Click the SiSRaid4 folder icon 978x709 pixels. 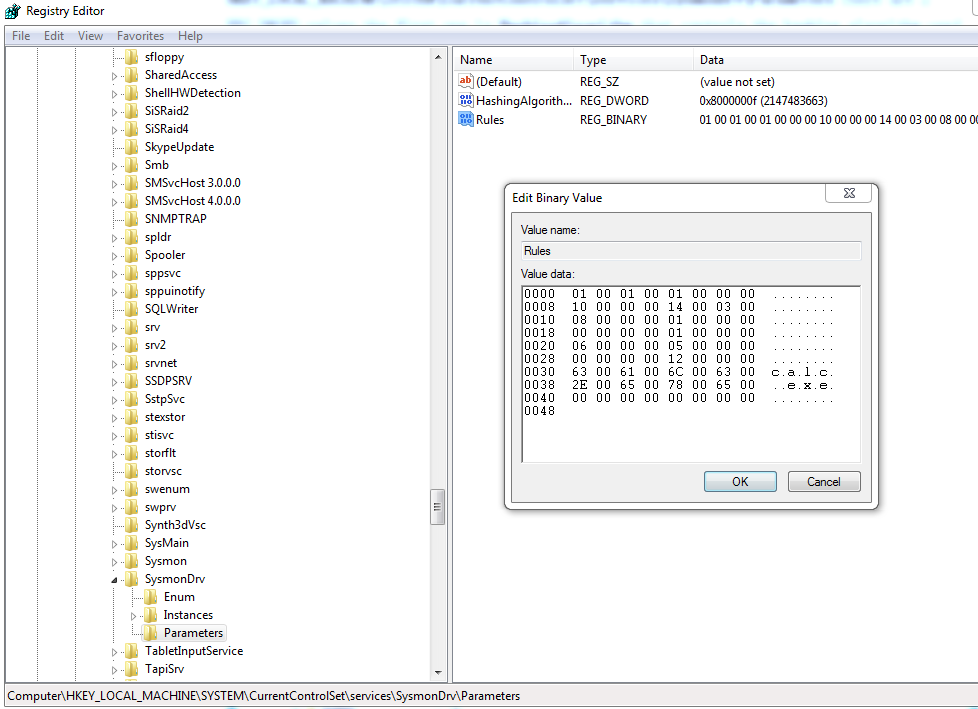pyautogui.click(x=132, y=129)
